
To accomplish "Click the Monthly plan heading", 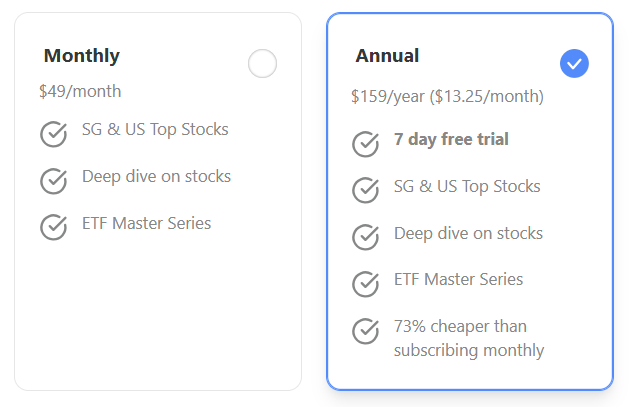I will coord(82,56).
